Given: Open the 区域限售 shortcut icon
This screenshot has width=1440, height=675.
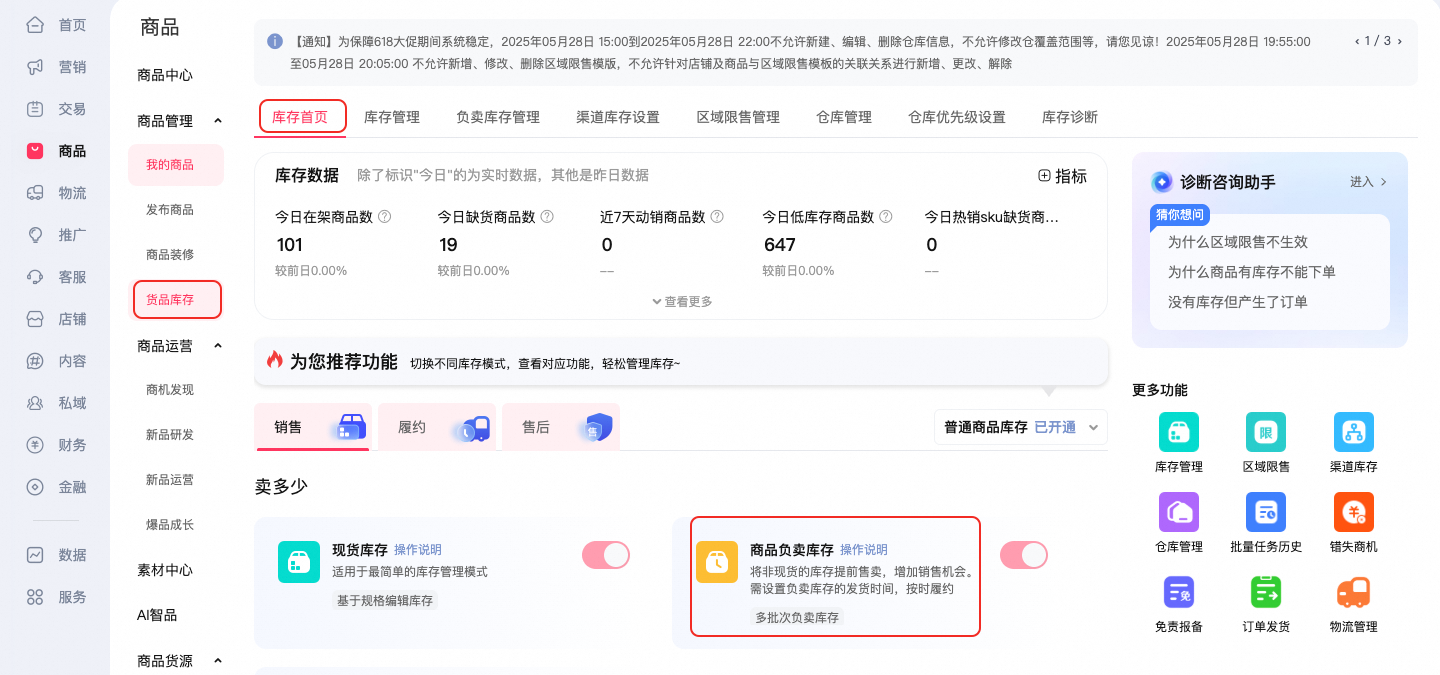Looking at the screenshot, I should 1266,432.
